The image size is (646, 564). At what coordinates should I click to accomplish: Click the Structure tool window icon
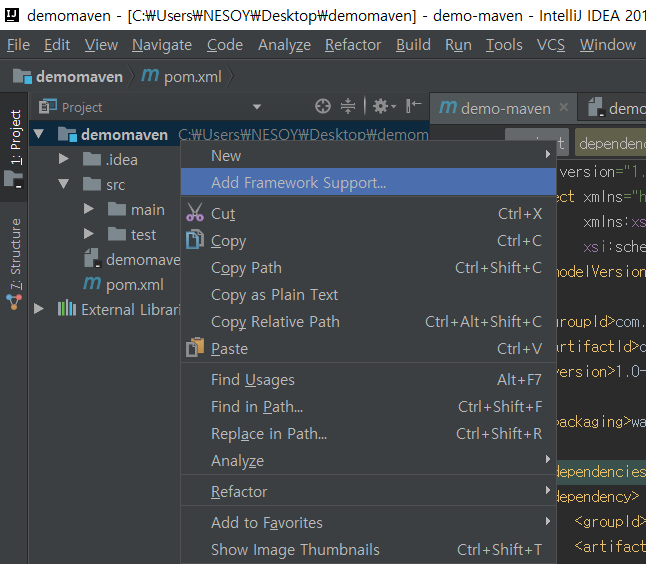[14, 302]
